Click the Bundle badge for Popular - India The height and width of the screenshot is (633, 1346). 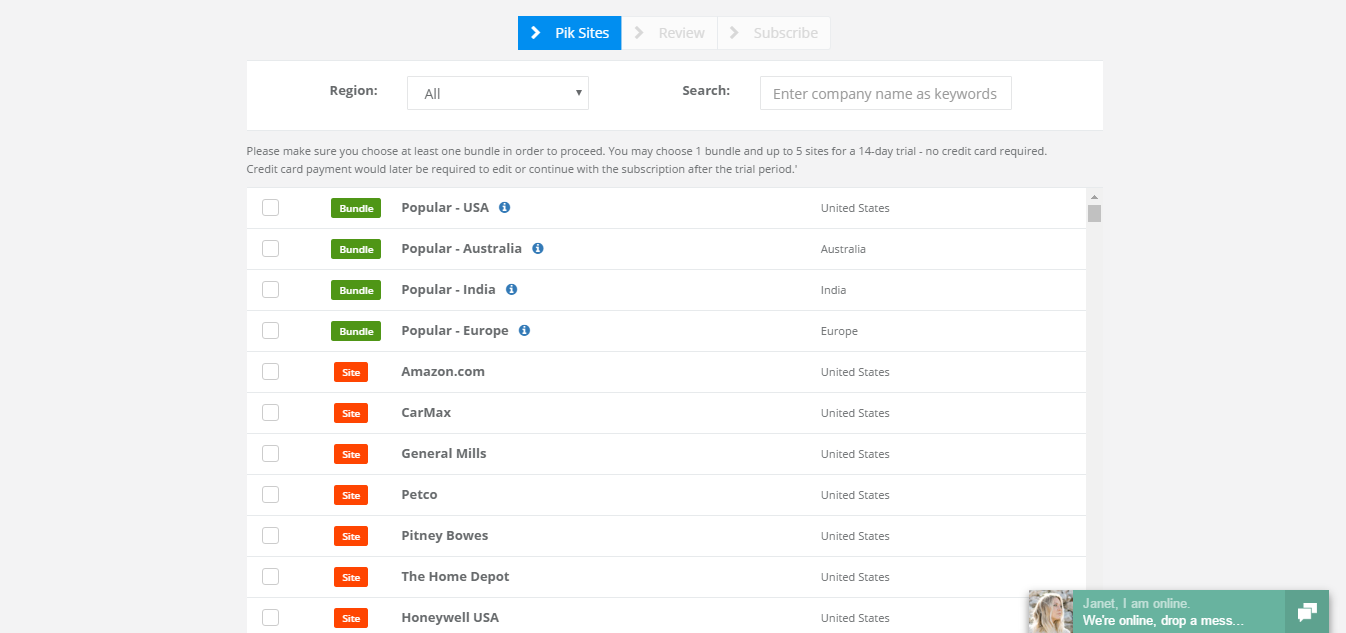pos(356,290)
